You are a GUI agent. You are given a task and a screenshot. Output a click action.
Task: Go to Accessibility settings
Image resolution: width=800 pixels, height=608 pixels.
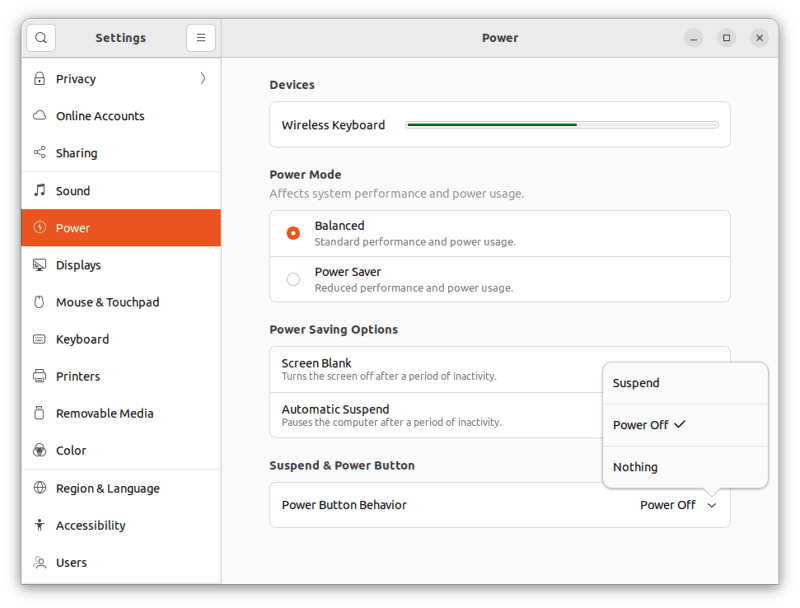pyautogui.click(x=121, y=525)
